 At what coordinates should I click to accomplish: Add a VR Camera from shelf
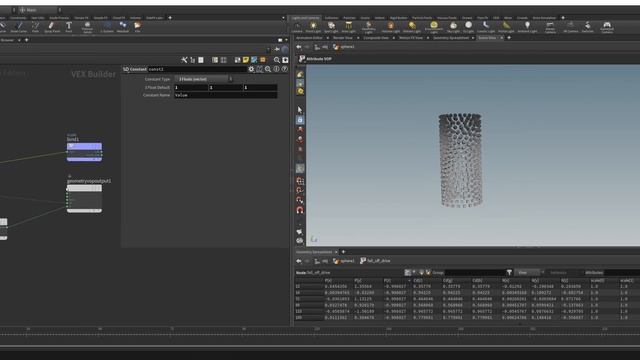[570, 27]
